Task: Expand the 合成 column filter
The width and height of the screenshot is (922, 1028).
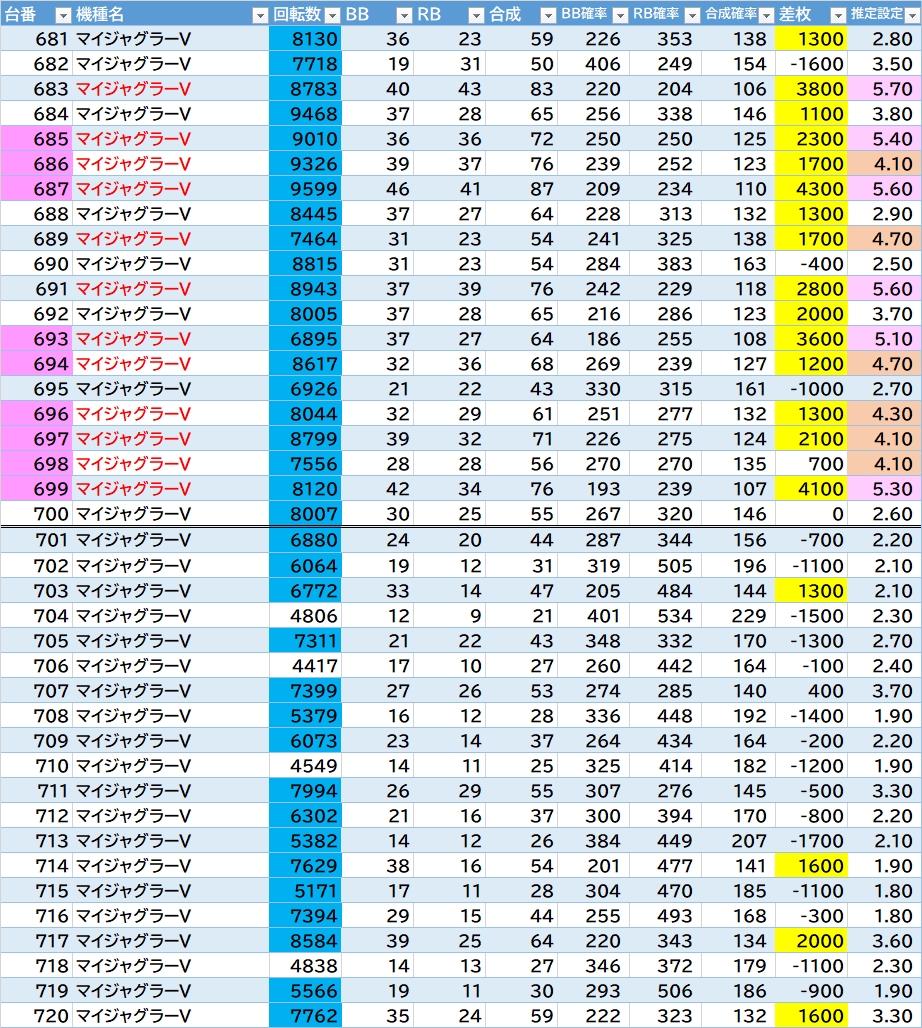Action: click(547, 15)
